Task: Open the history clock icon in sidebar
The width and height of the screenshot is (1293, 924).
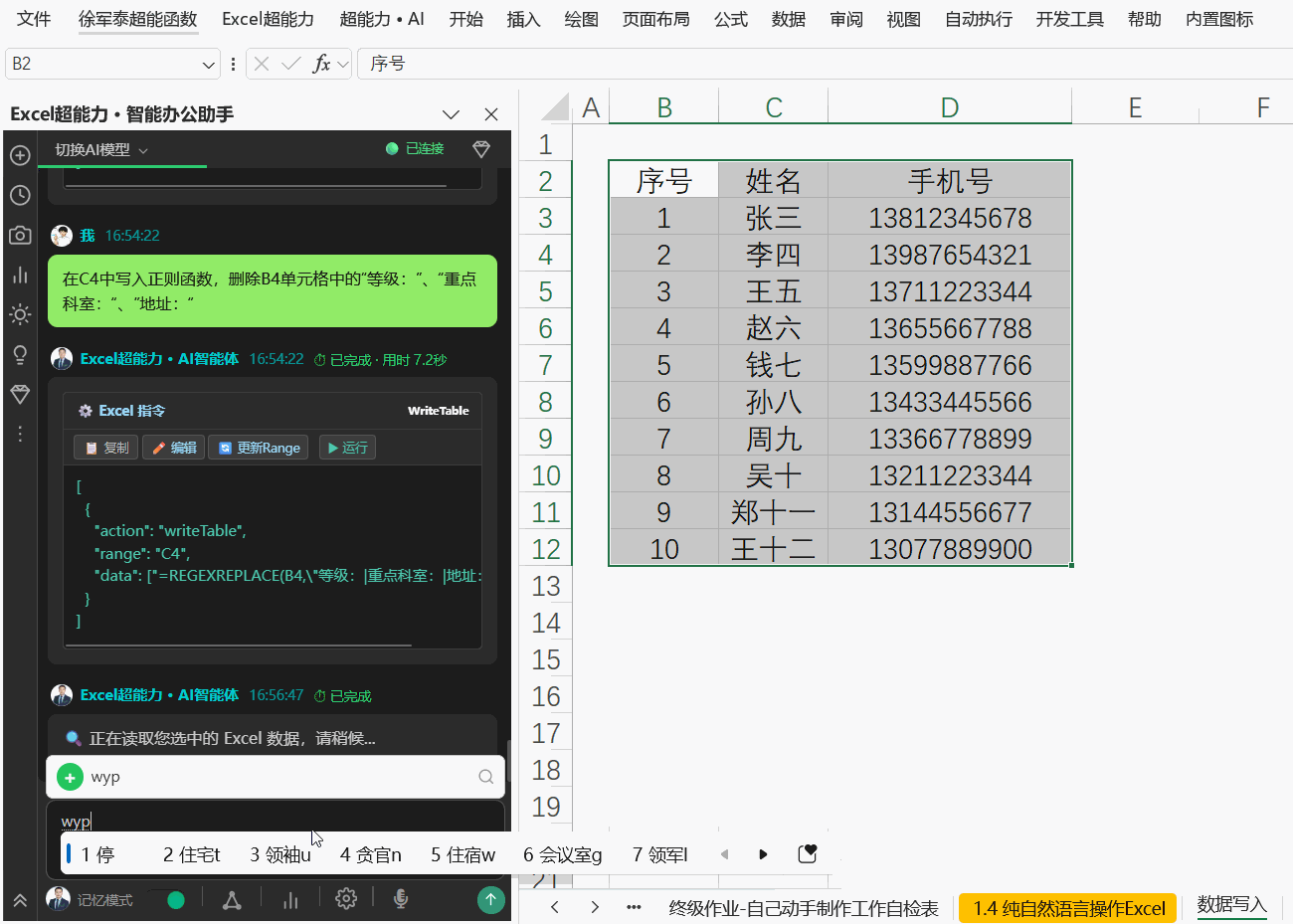Action: click(x=20, y=195)
